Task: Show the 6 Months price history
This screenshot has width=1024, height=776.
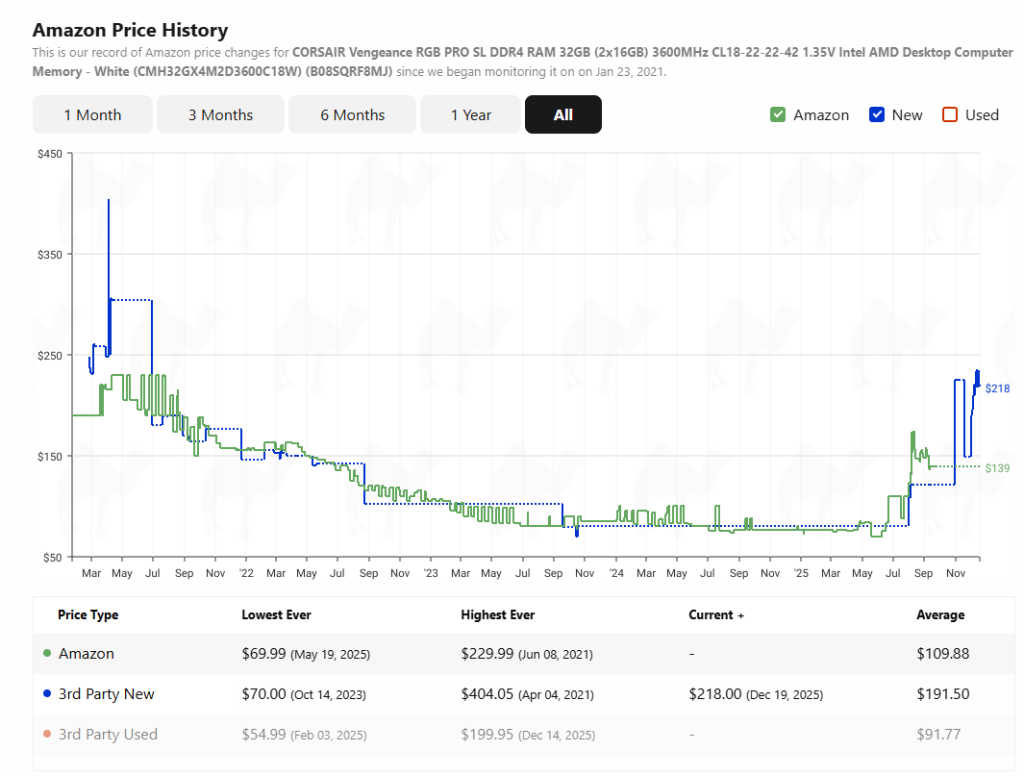Action: [x=352, y=115]
